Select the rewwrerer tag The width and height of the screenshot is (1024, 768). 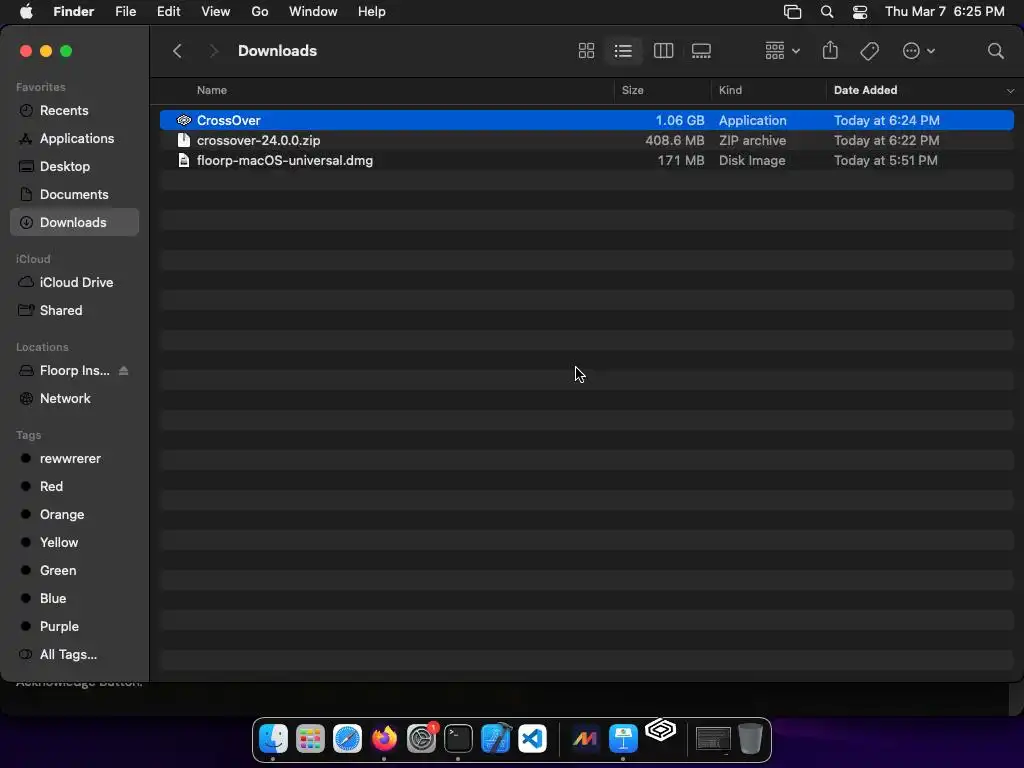[74, 458]
